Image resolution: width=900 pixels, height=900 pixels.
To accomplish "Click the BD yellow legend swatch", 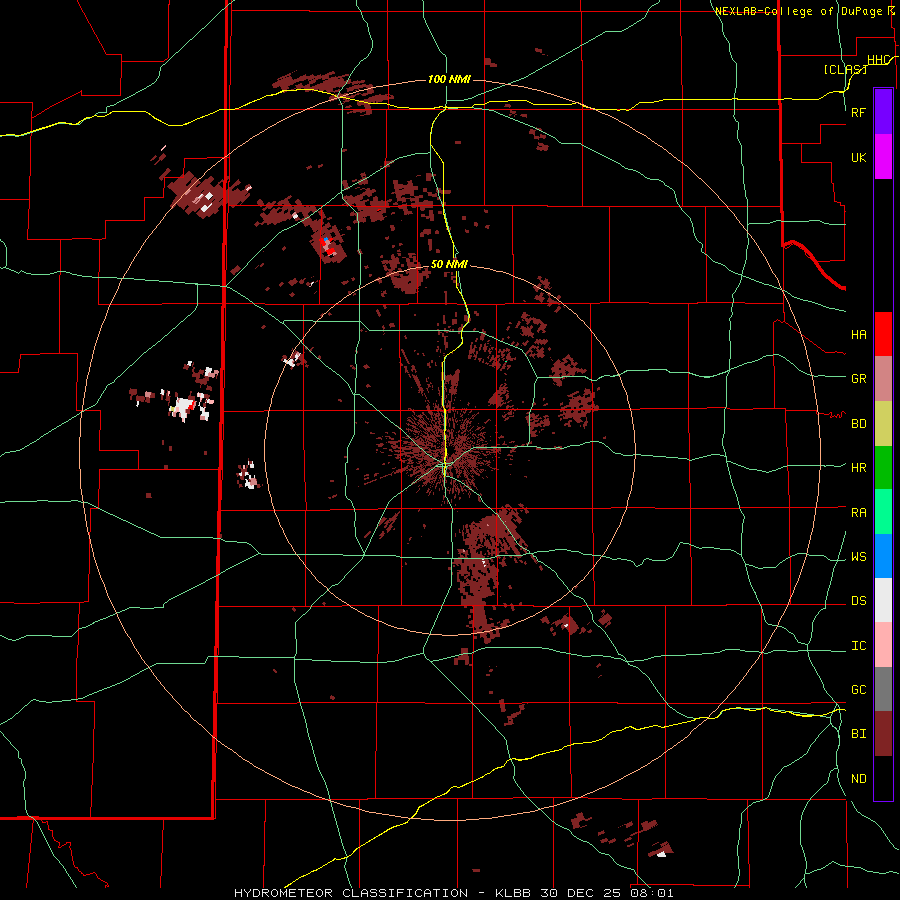I will click(883, 423).
